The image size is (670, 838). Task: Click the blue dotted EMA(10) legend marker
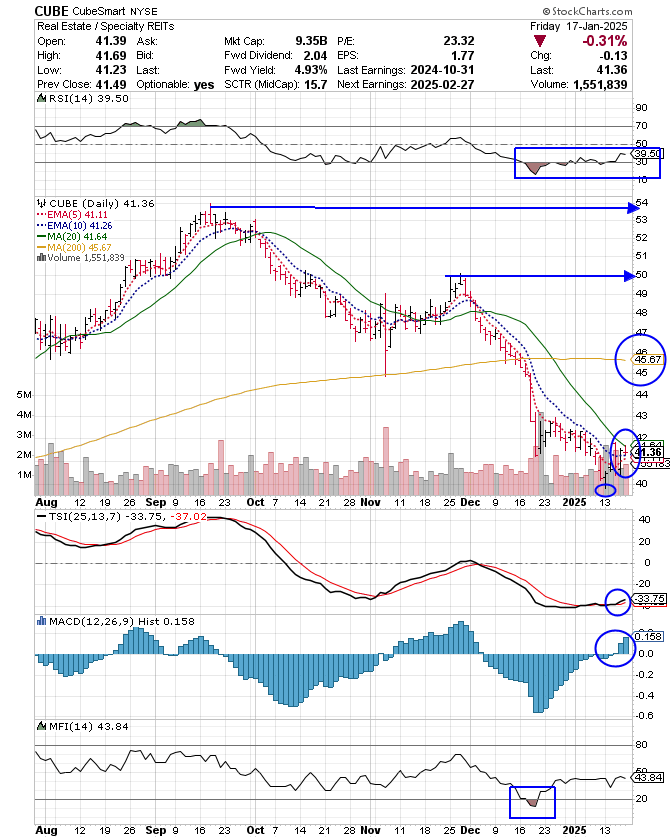tap(42, 226)
